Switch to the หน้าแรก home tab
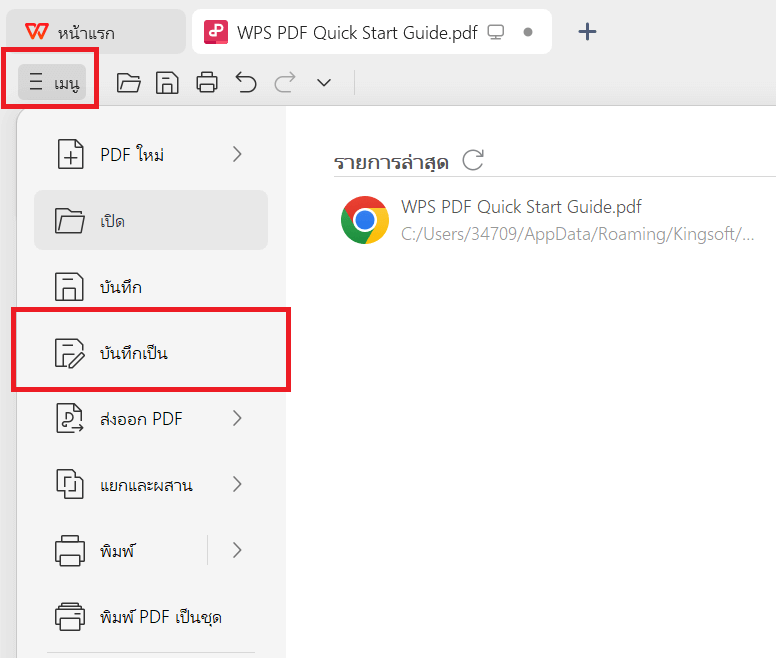 [x=96, y=32]
